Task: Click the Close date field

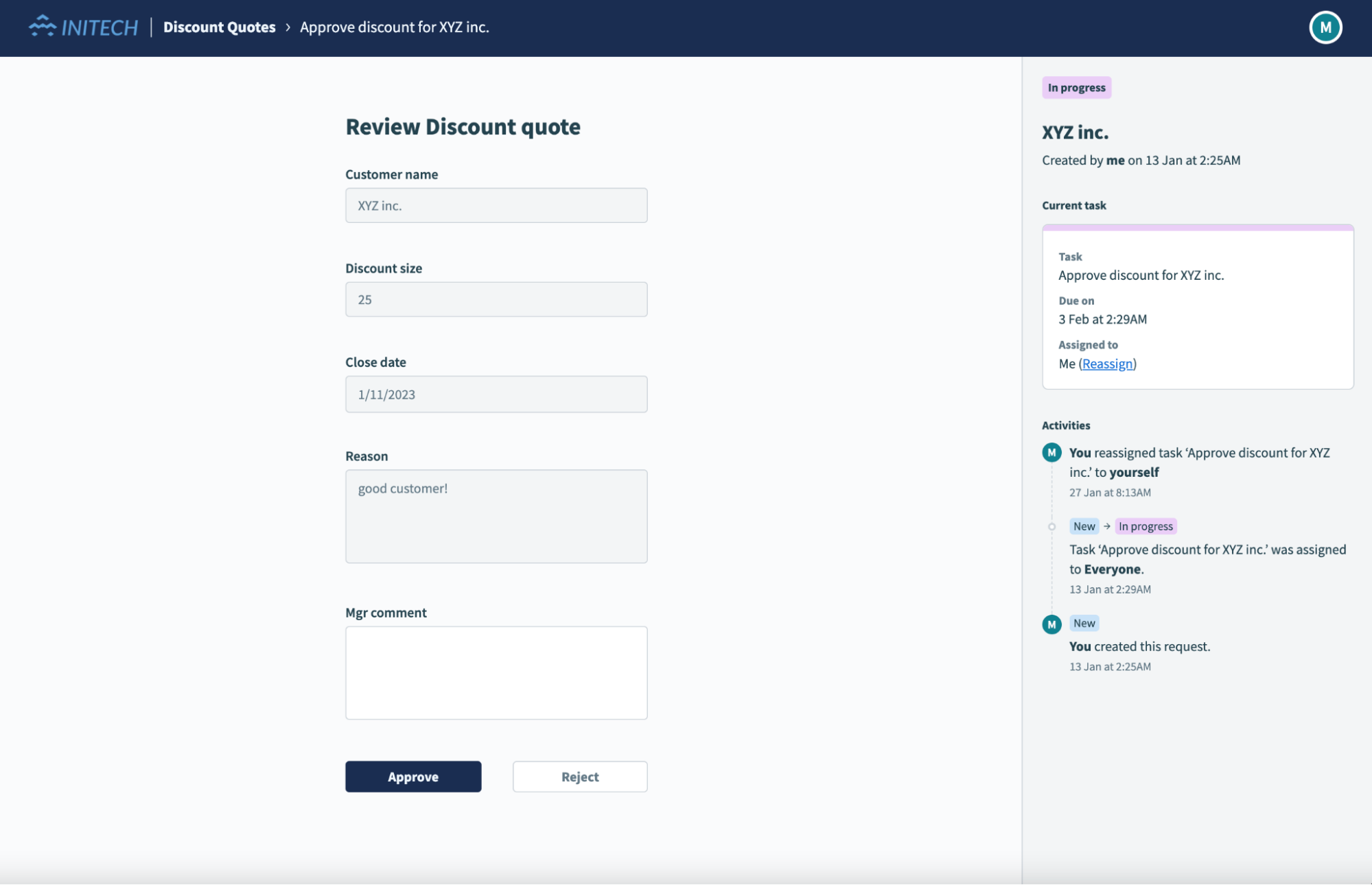Action: click(496, 394)
